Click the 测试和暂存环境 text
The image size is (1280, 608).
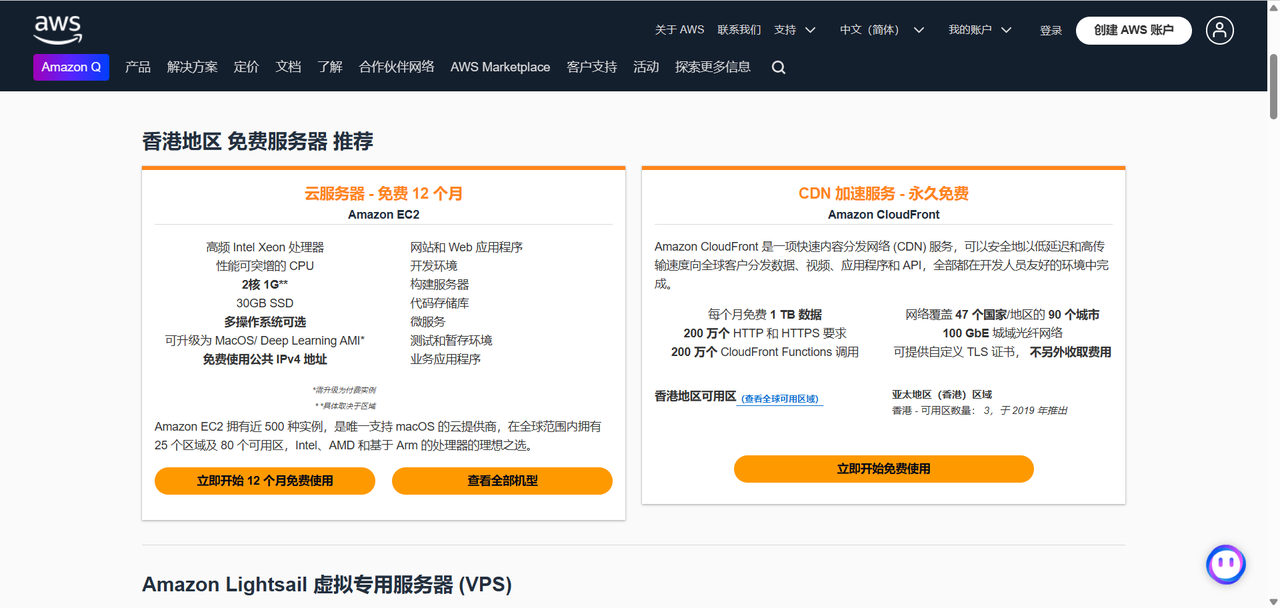(x=452, y=341)
